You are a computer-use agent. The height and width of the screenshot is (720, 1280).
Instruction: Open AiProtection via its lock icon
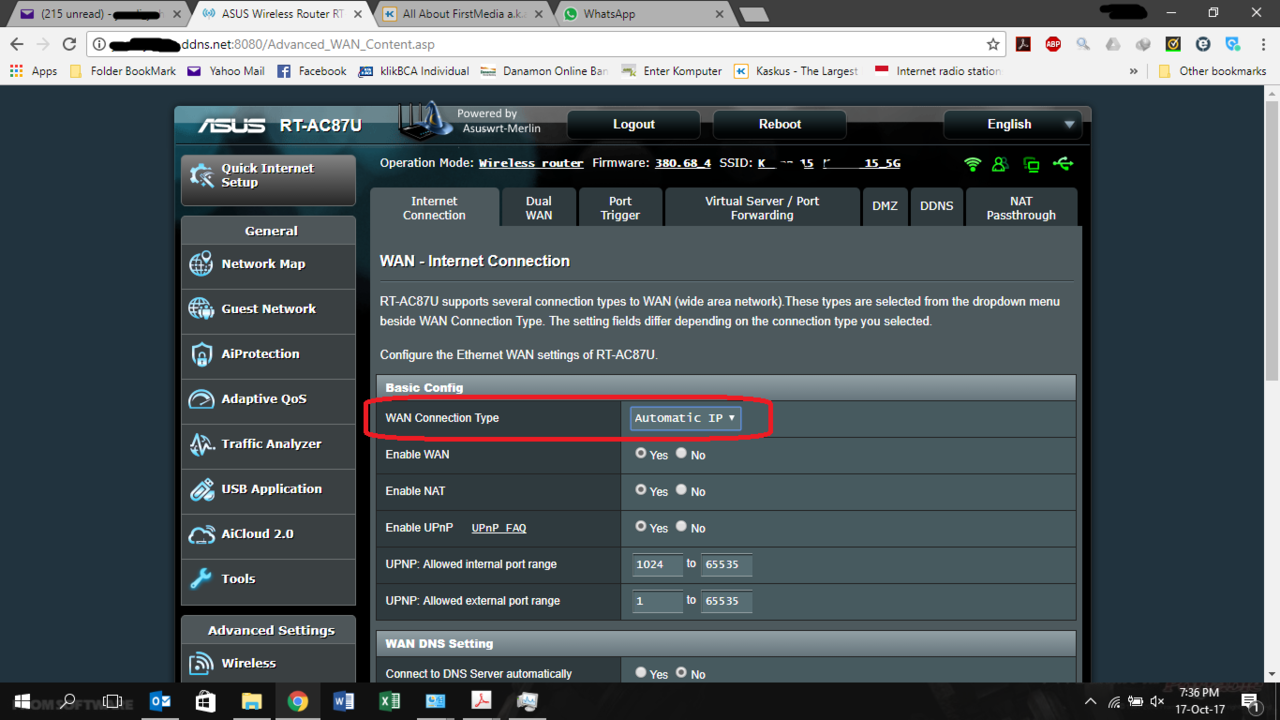[201, 354]
